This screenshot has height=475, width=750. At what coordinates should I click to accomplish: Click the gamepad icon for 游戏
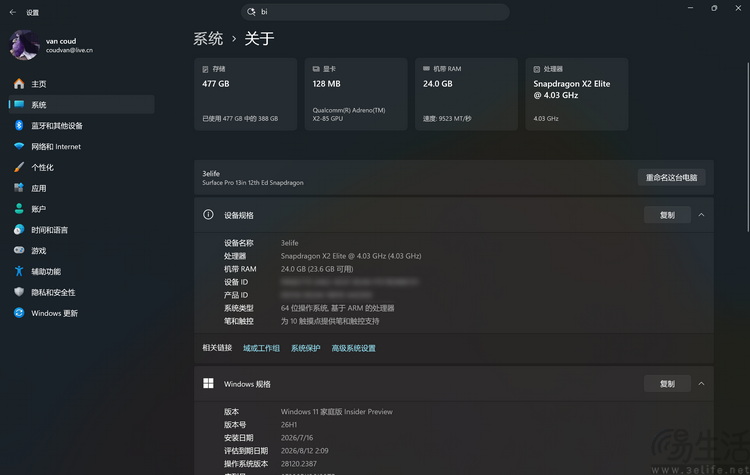pyautogui.click(x=19, y=250)
